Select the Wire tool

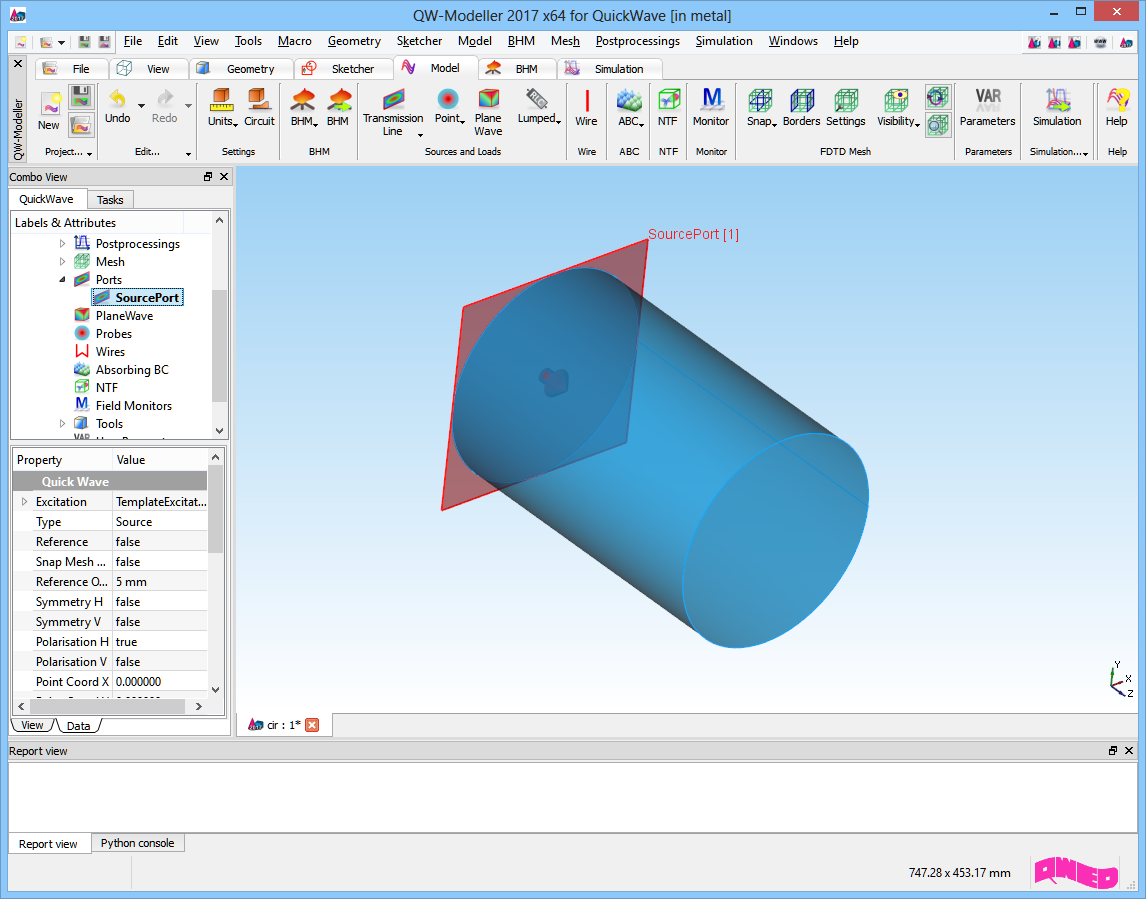click(587, 99)
